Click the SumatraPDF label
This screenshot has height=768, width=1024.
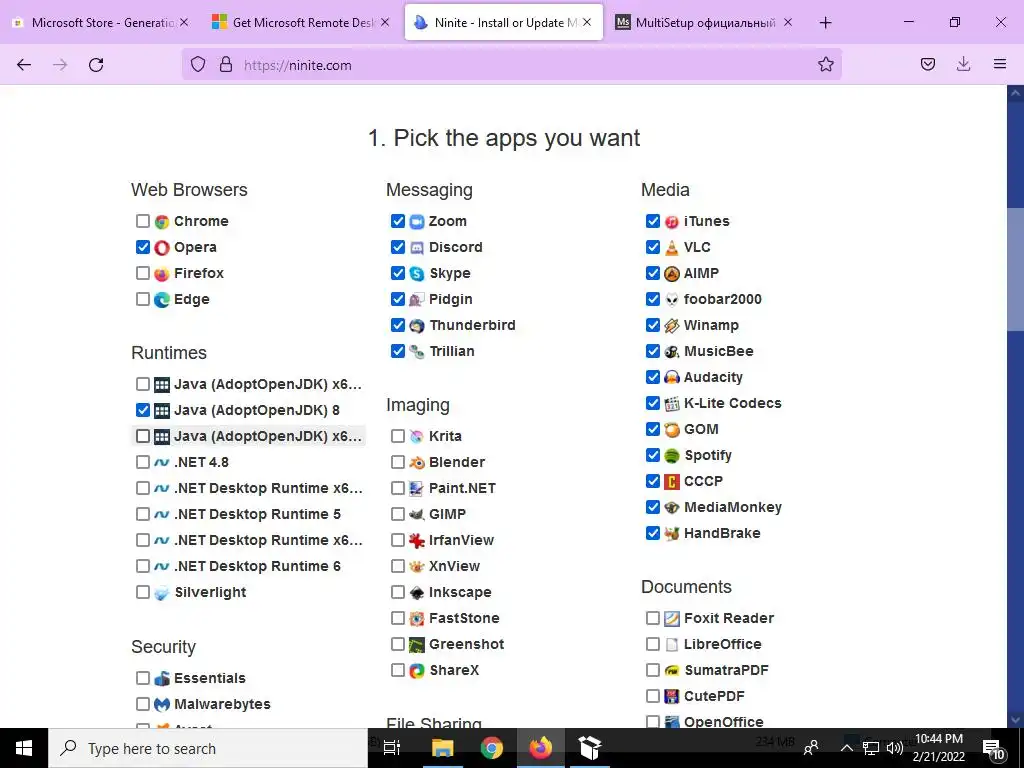(726, 670)
